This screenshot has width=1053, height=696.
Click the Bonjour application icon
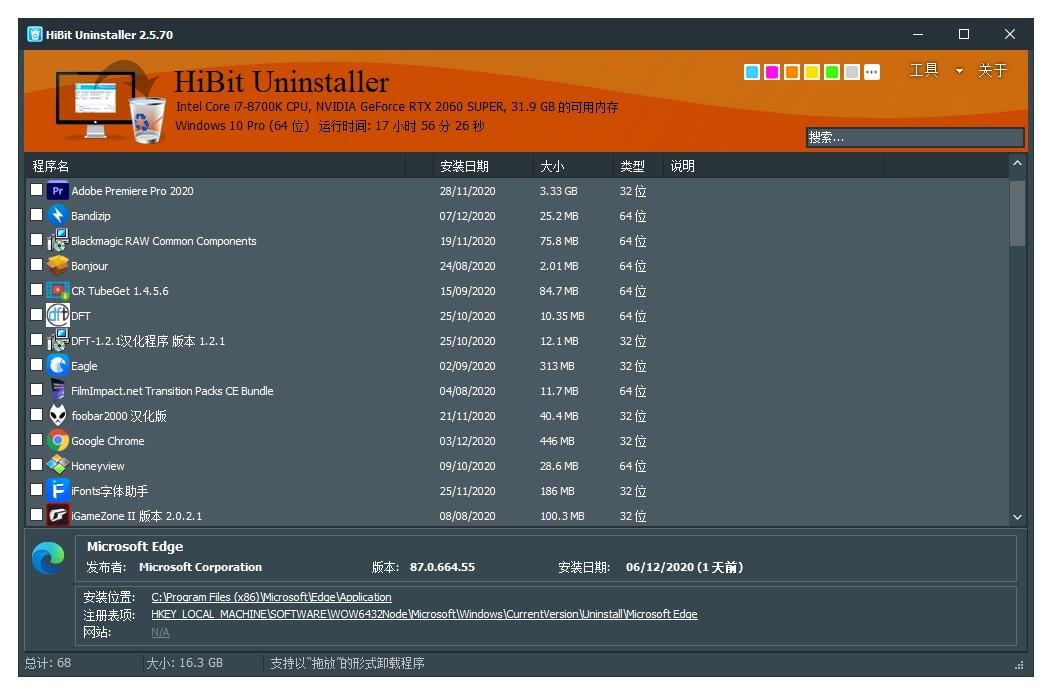58,265
